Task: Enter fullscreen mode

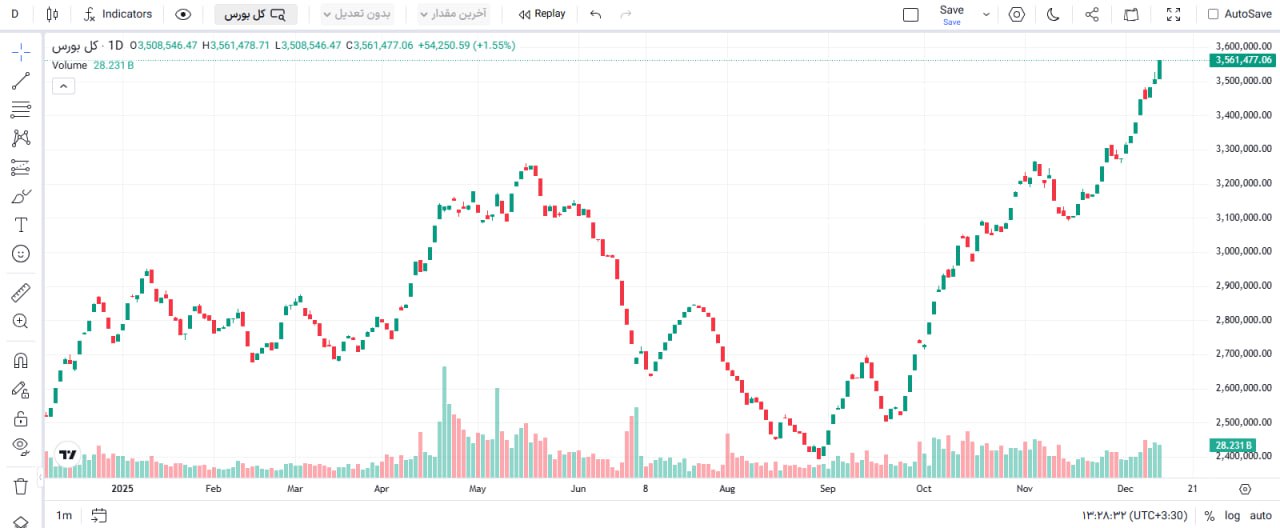Action: [1174, 14]
